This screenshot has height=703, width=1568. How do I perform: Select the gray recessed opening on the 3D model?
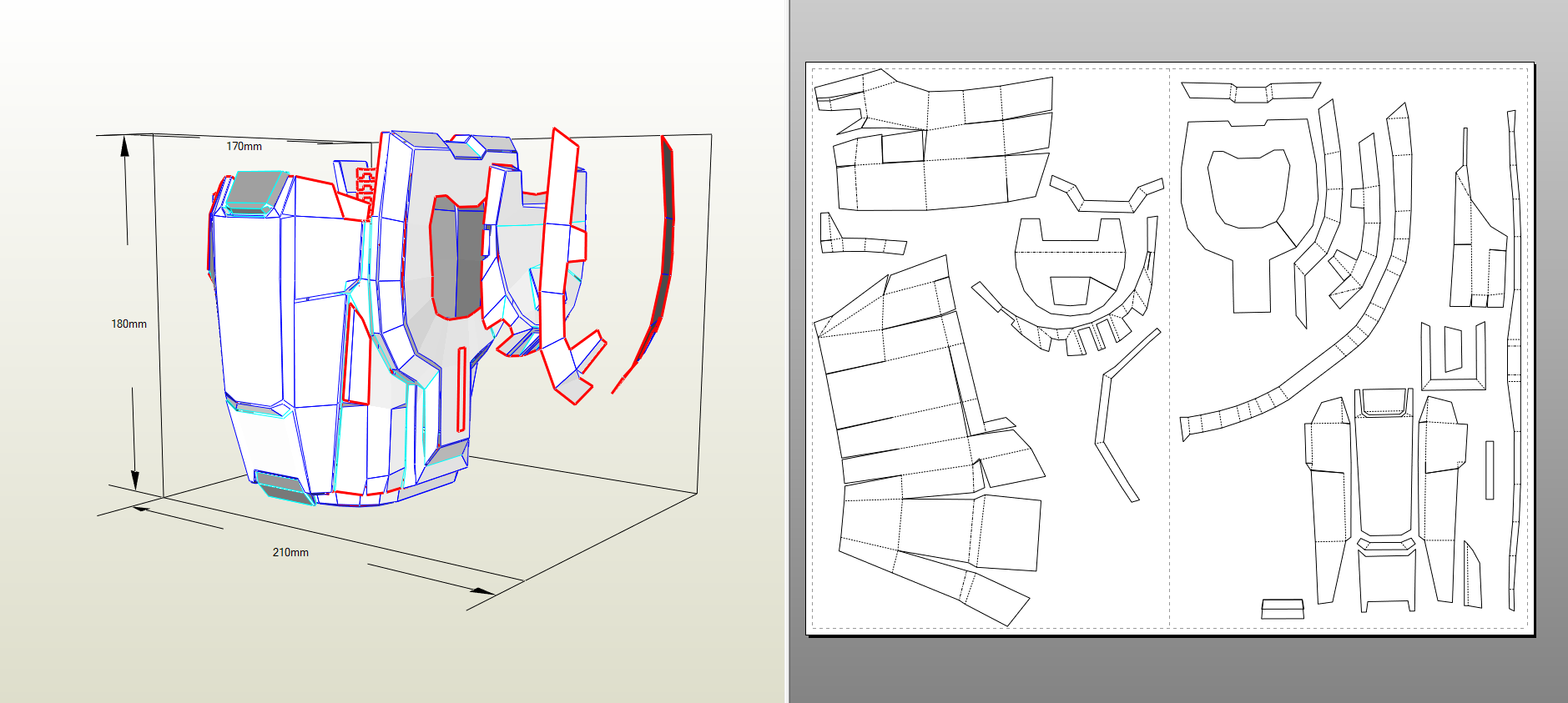(x=457, y=257)
